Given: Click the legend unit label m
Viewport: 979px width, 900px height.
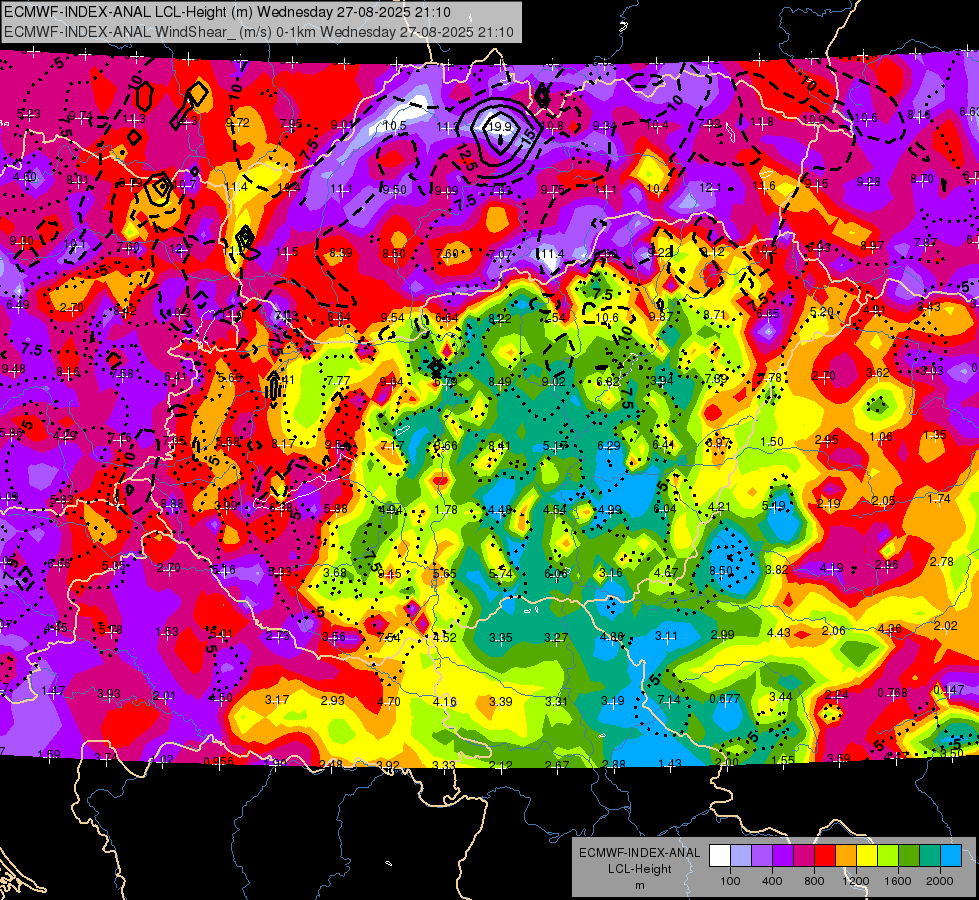Looking at the screenshot, I should (639, 885).
